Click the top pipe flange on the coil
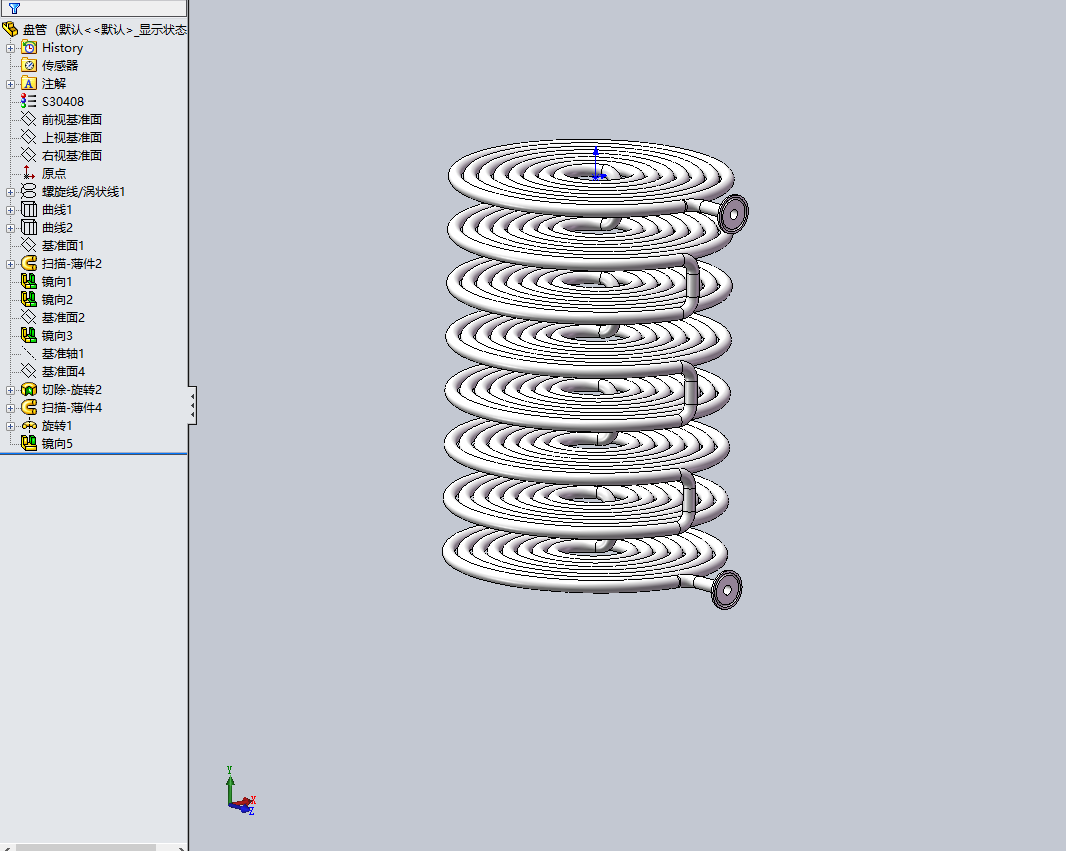Image resolution: width=1066 pixels, height=851 pixels. 733,214
